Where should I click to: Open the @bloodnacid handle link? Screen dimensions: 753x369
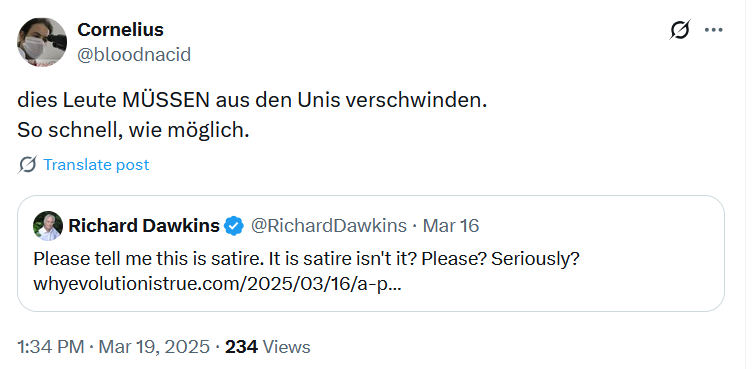134,55
